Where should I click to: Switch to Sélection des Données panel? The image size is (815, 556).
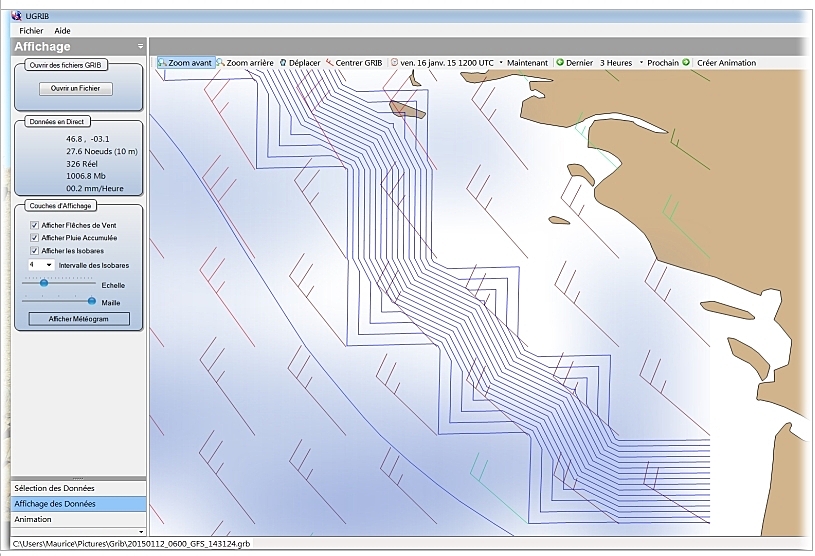pyautogui.click(x=78, y=488)
